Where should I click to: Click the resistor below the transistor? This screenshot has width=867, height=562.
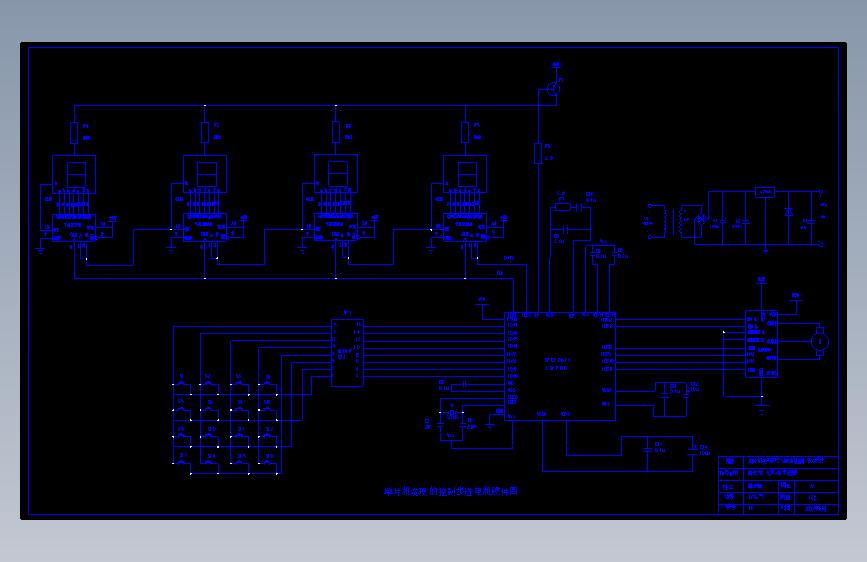[x=538, y=153]
